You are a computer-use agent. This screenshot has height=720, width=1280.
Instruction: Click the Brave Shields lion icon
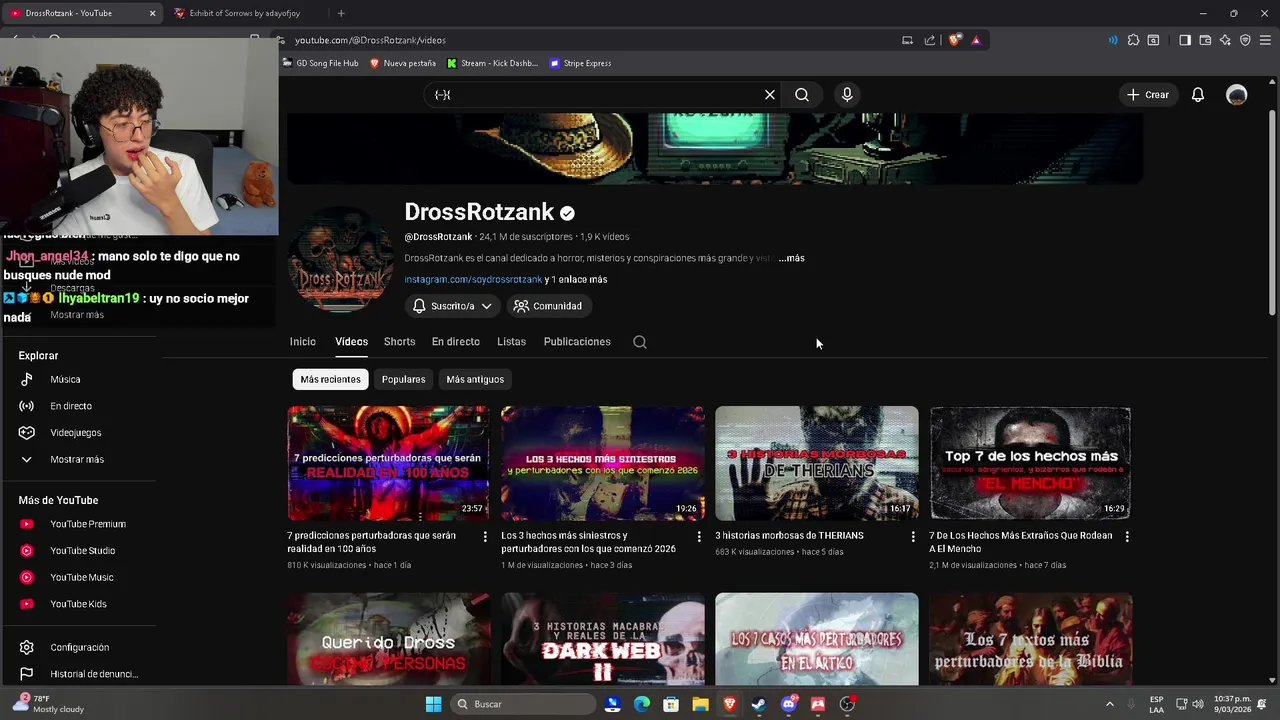click(955, 40)
